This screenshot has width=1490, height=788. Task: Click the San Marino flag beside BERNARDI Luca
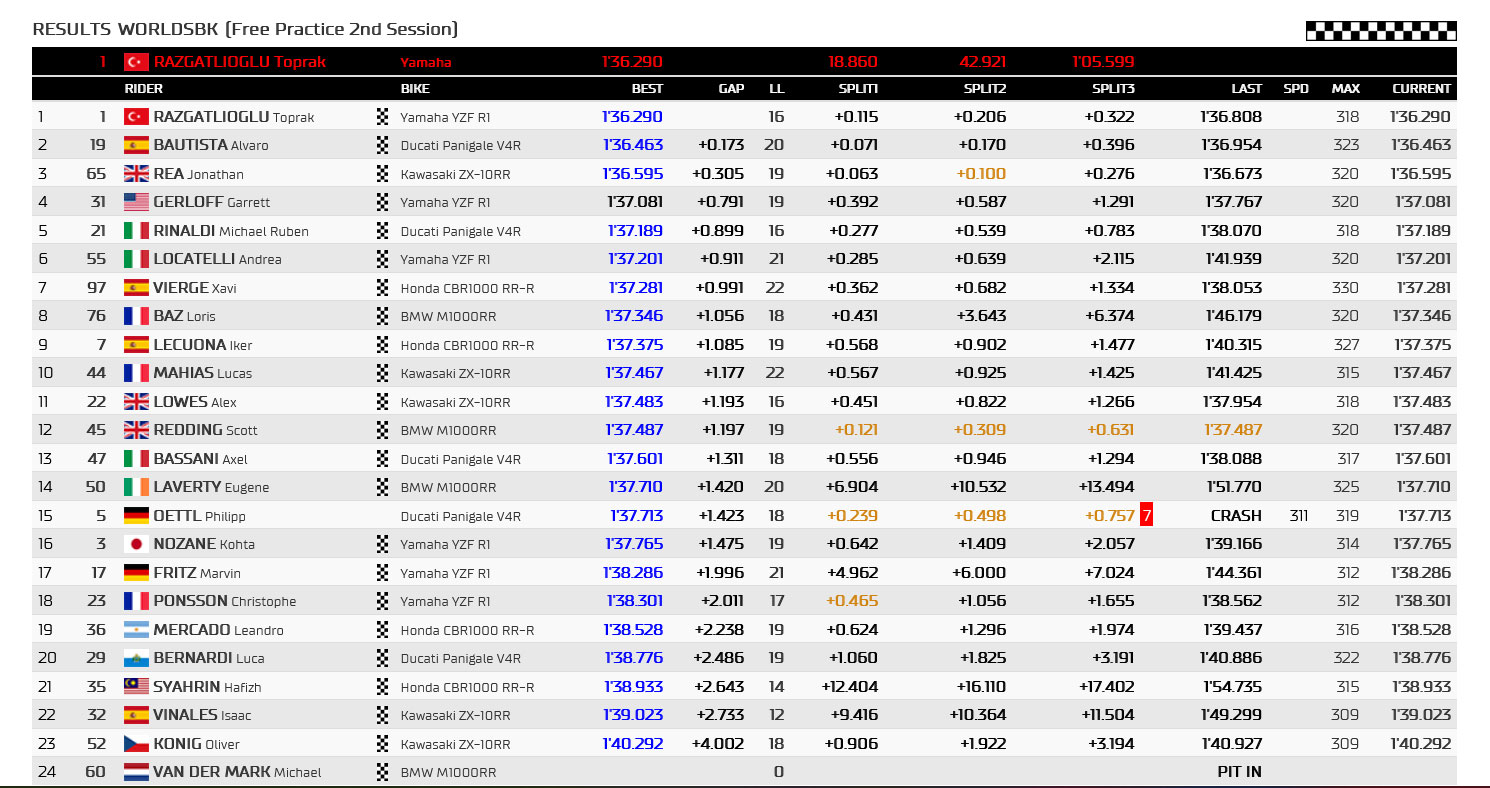tap(136, 658)
